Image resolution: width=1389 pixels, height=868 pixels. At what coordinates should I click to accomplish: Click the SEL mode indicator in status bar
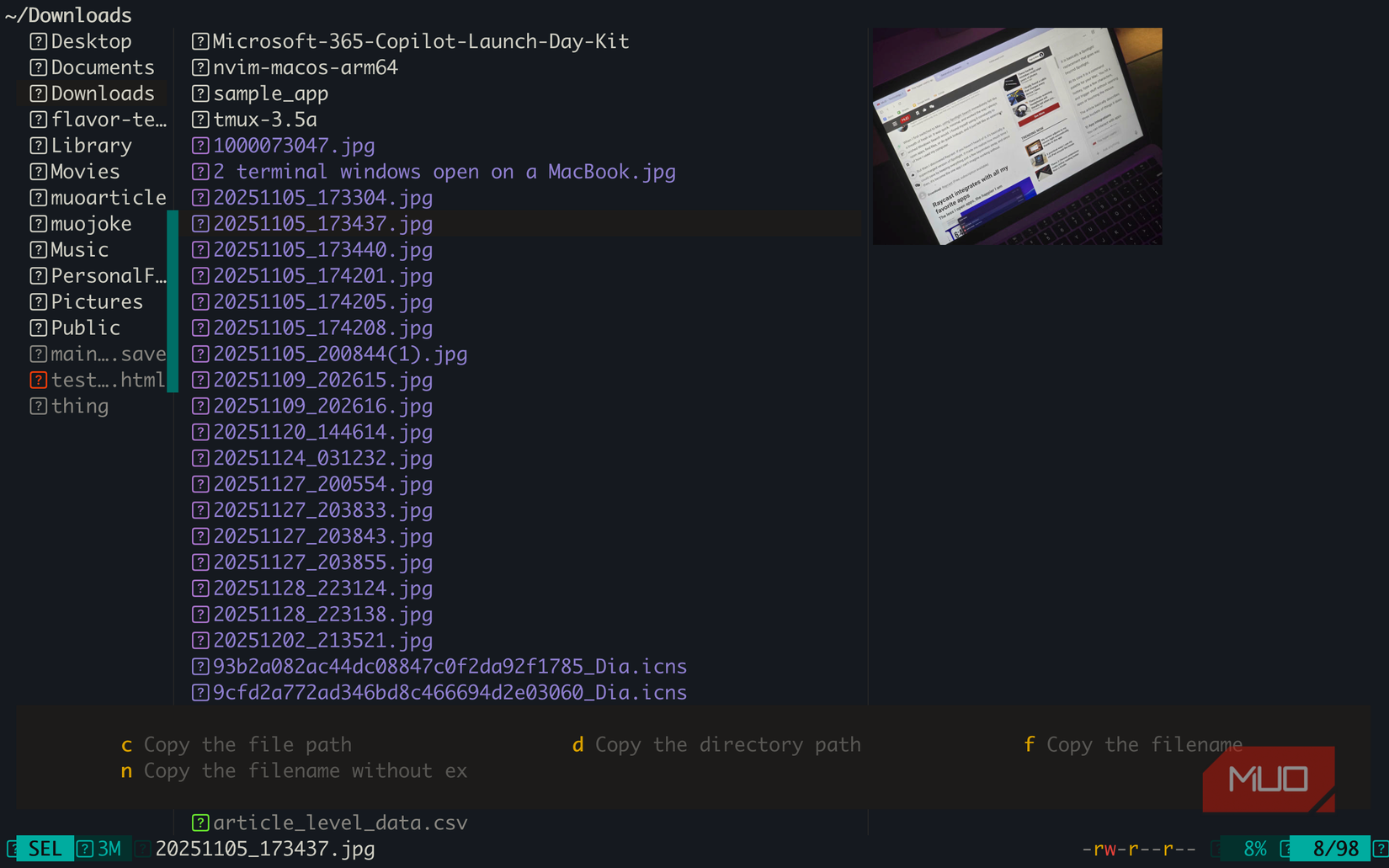coord(45,849)
